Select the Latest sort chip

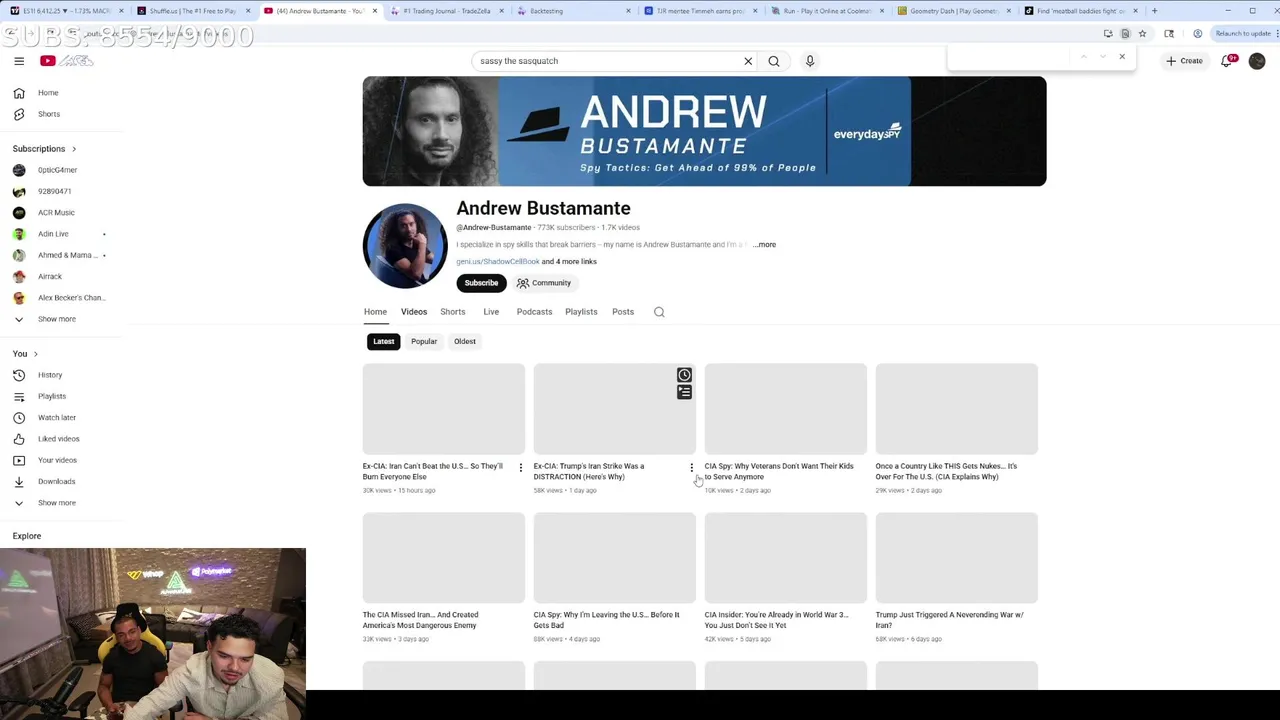[384, 342]
